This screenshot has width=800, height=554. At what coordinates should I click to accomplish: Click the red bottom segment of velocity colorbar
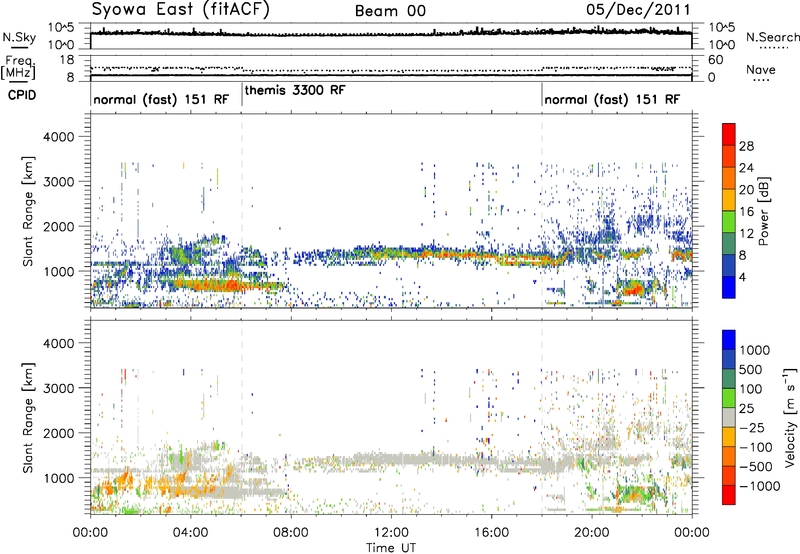tap(729, 495)
